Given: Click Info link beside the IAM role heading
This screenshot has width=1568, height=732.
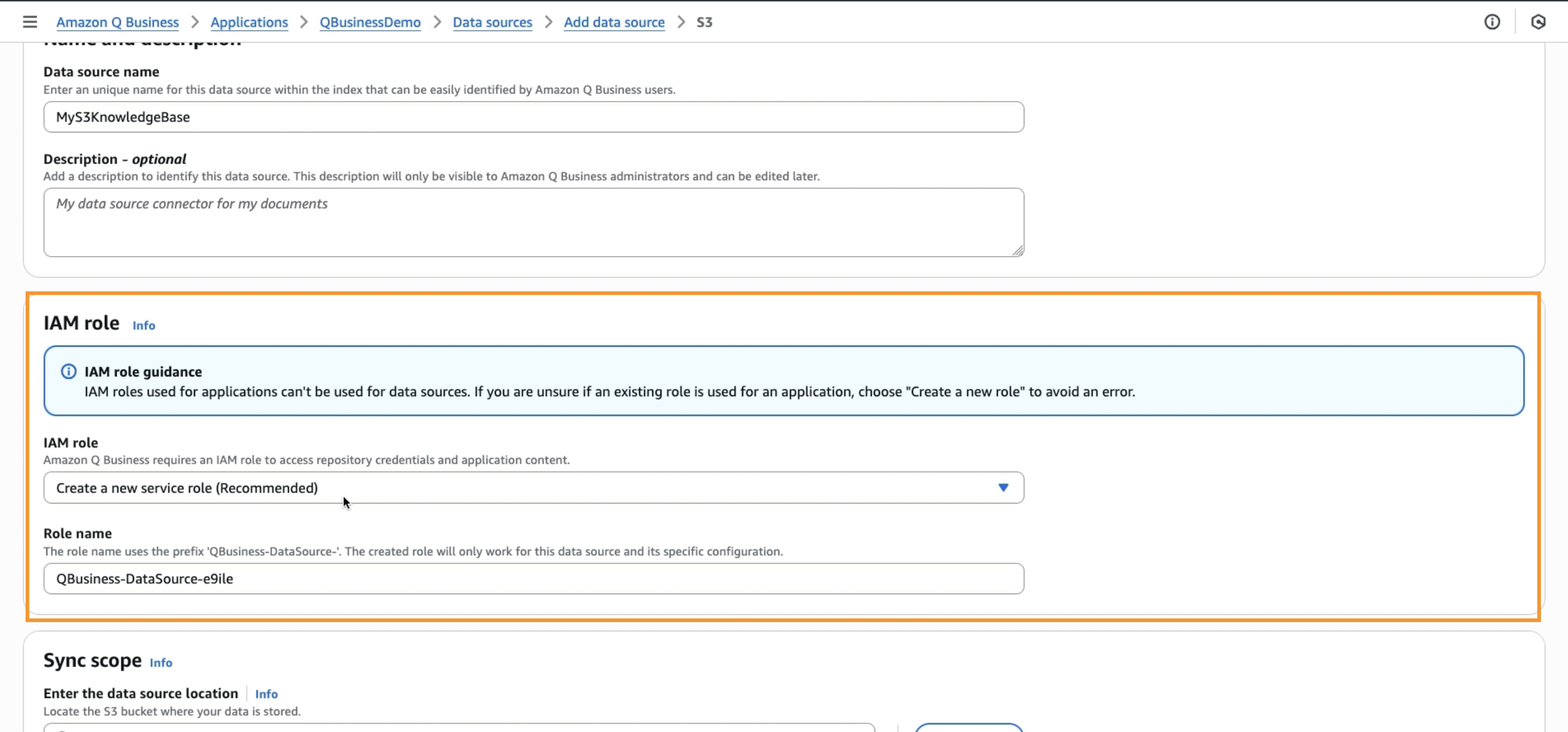Looking at the screenshot, I should coord(144,325).
